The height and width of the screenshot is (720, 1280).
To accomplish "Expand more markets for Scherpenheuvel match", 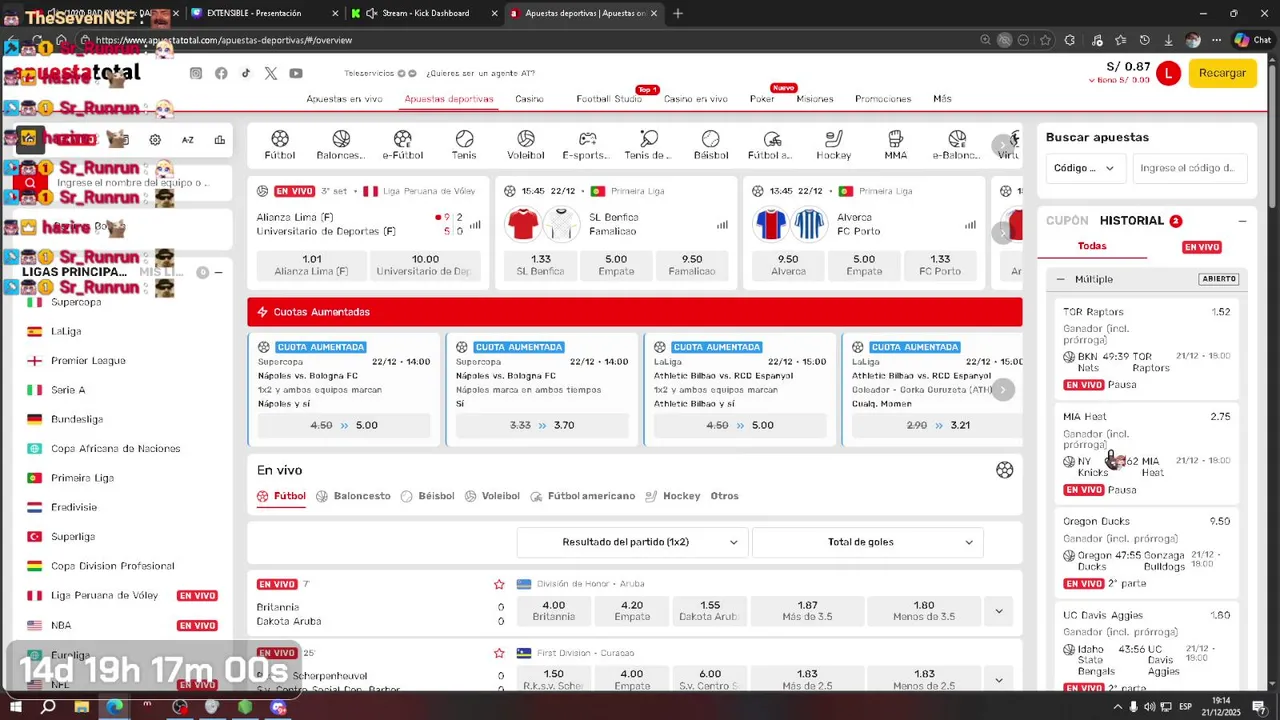I will click(998, 680).
